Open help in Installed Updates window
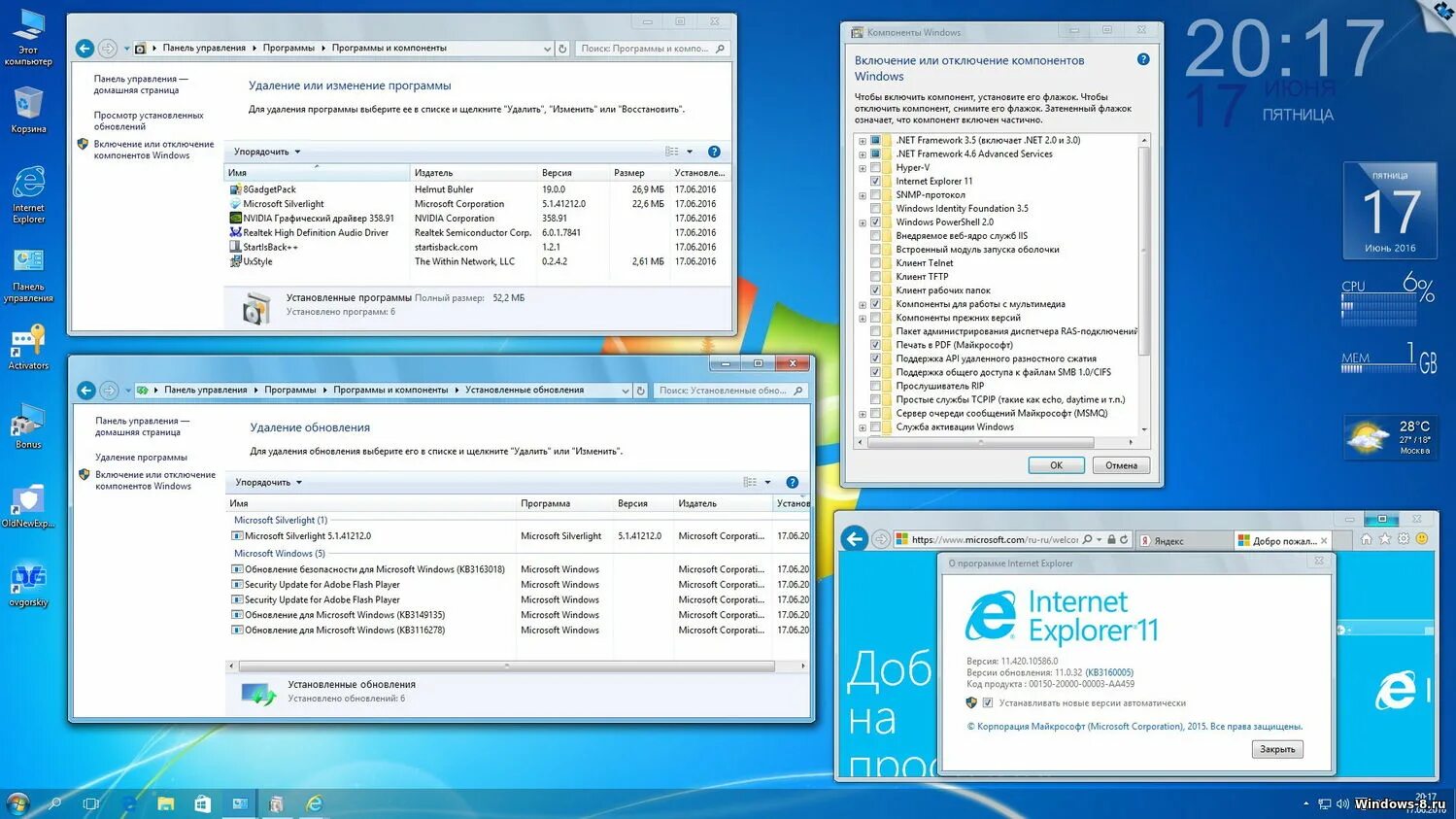Screen dimensions: 1456x819 [x=792, y=482]
